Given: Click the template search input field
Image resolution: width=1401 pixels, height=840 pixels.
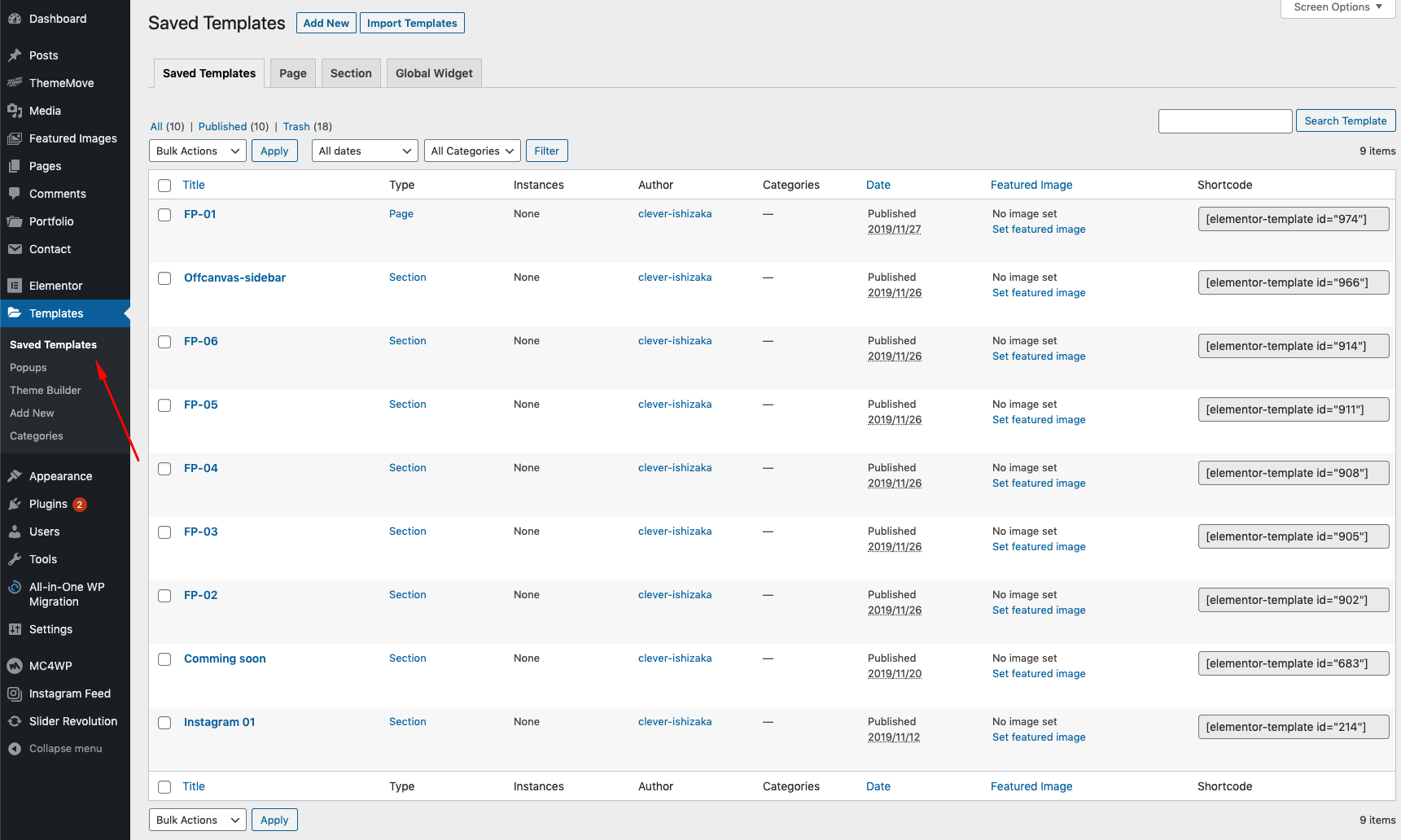Looking at the screenshot, I should 1224,121.
